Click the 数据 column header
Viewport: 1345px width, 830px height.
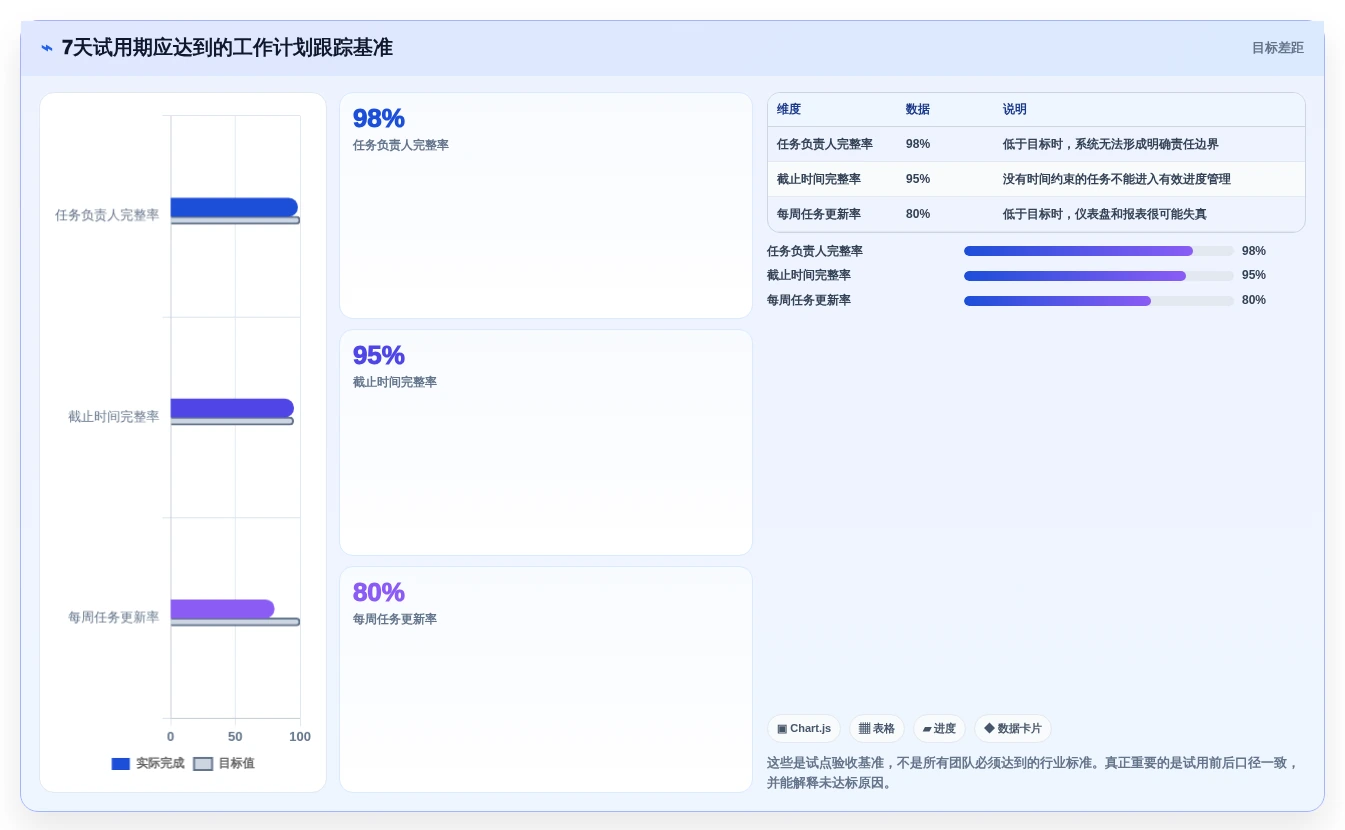pos(918,110)
